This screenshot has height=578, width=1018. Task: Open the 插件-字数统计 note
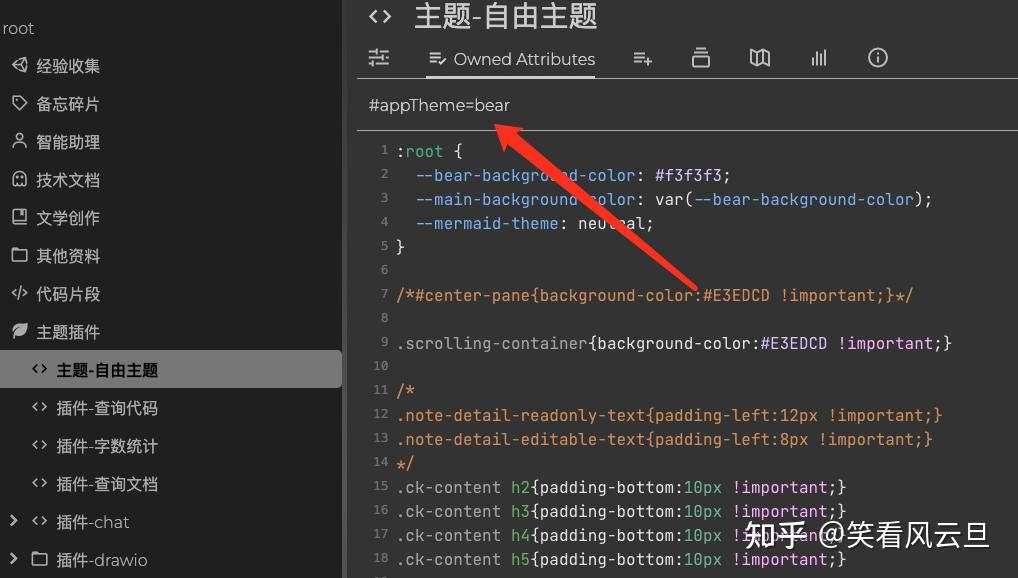click(107, 446)
